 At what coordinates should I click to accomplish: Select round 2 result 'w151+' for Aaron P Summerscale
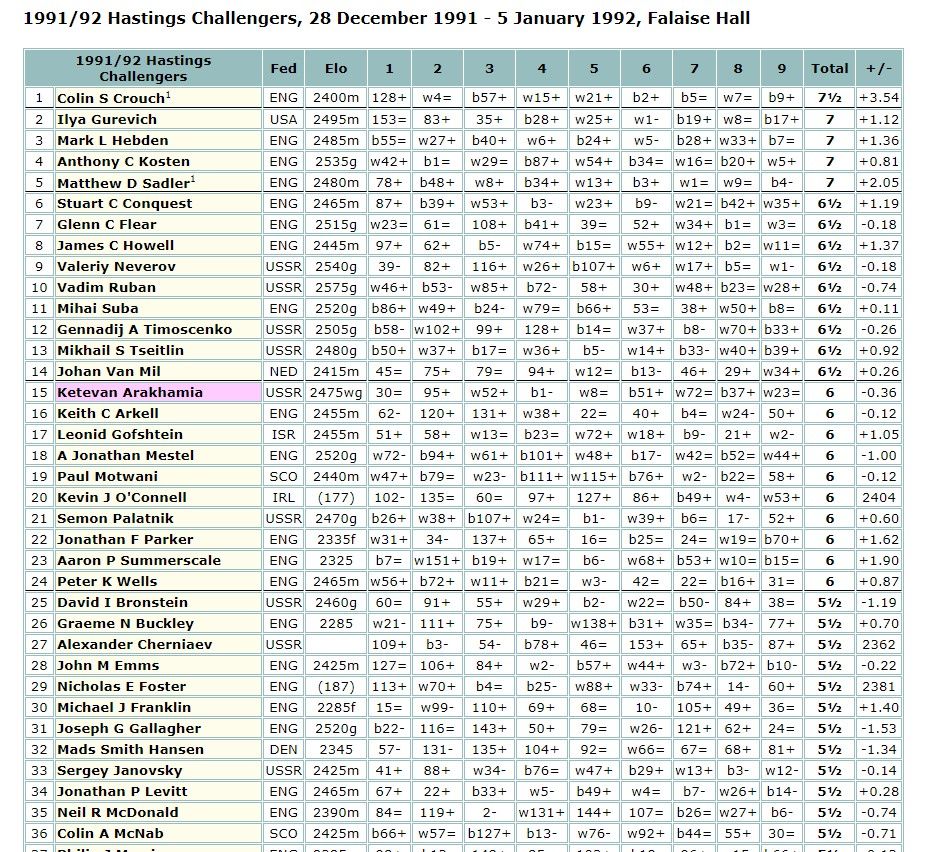tap(437, 560)
